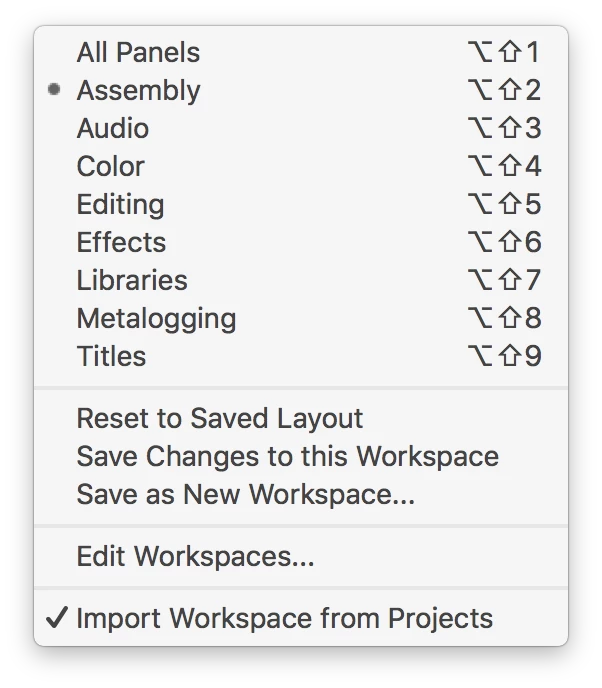This screenshot has height=688, width=602.
Task: Open the Libraries workspace
Action: click(x=132, y=281)
